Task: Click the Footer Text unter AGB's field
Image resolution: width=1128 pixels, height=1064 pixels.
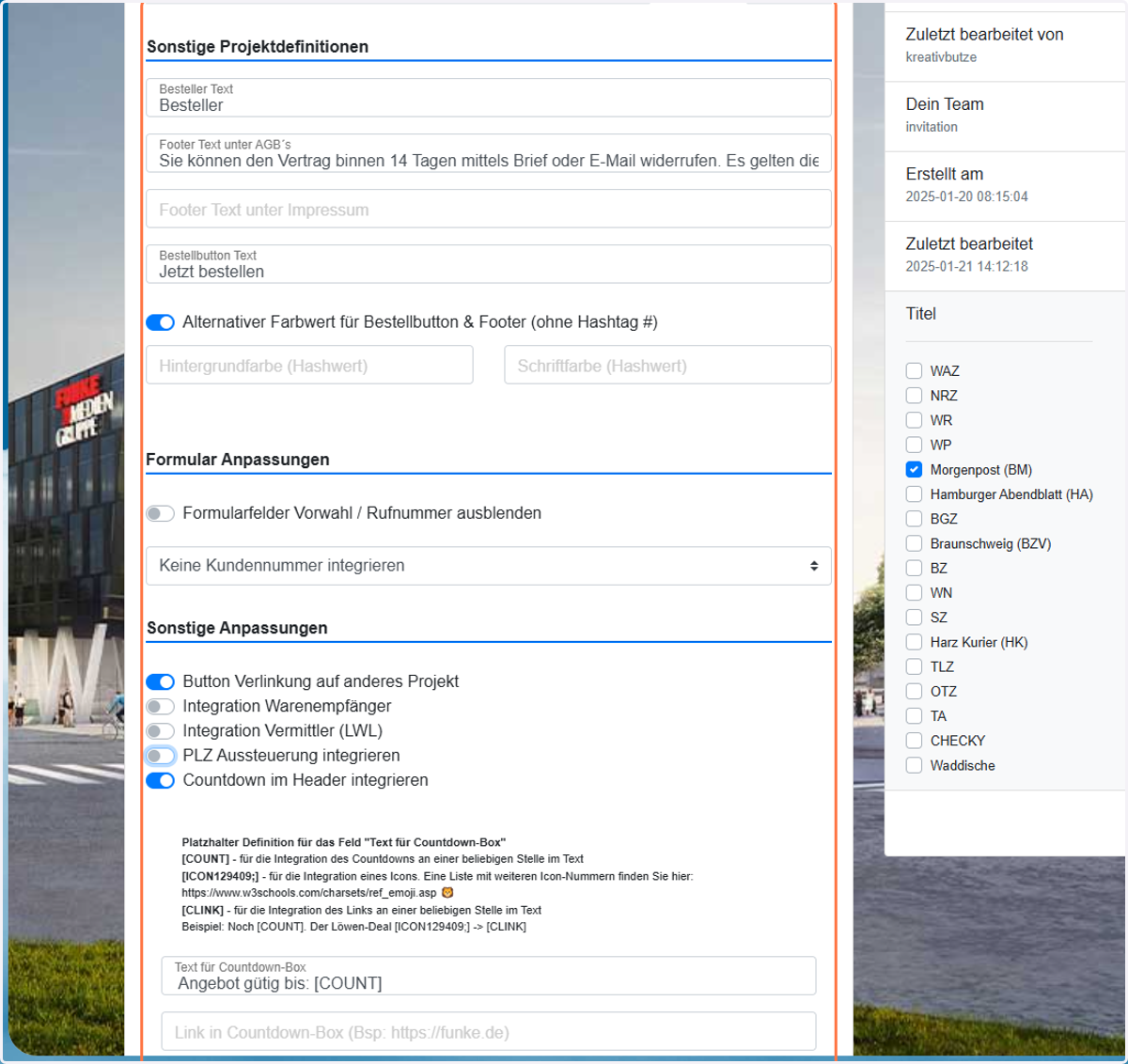Action: pyautogui.click(x=489, y=153)
